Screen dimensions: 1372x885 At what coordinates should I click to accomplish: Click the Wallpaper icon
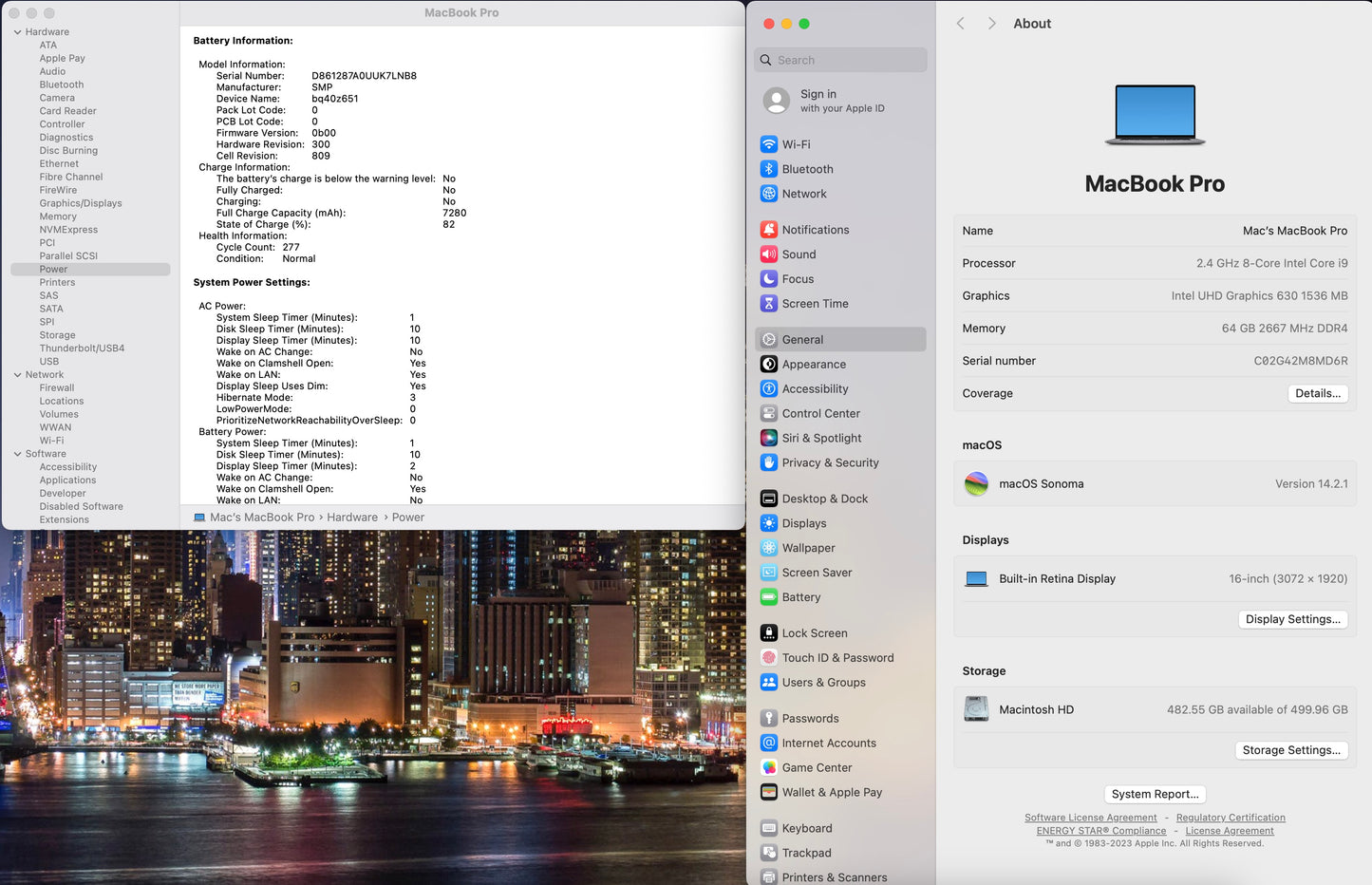click(769, 549)
